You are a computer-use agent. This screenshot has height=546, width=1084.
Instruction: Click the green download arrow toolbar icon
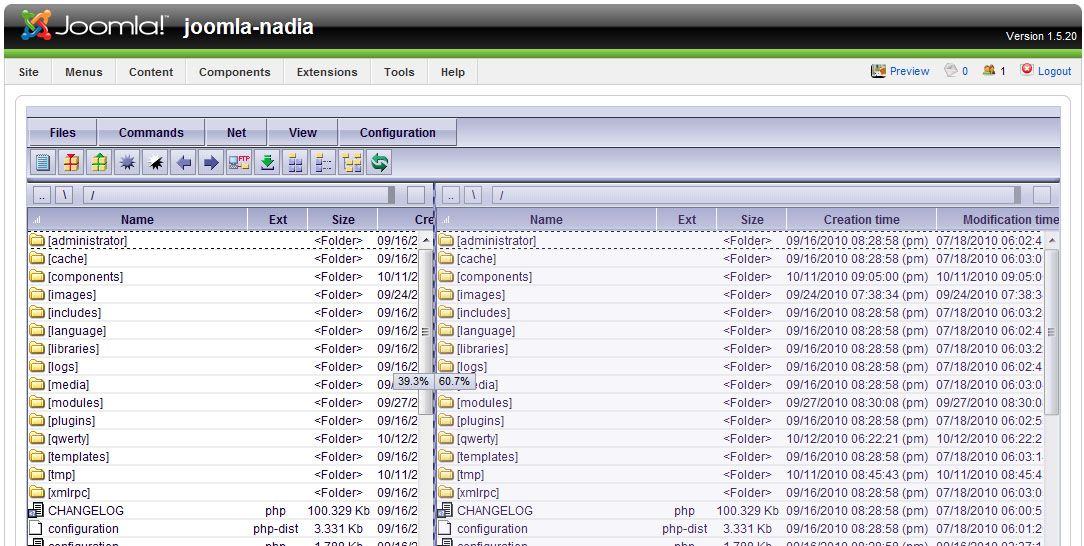[x=267, y=163]
